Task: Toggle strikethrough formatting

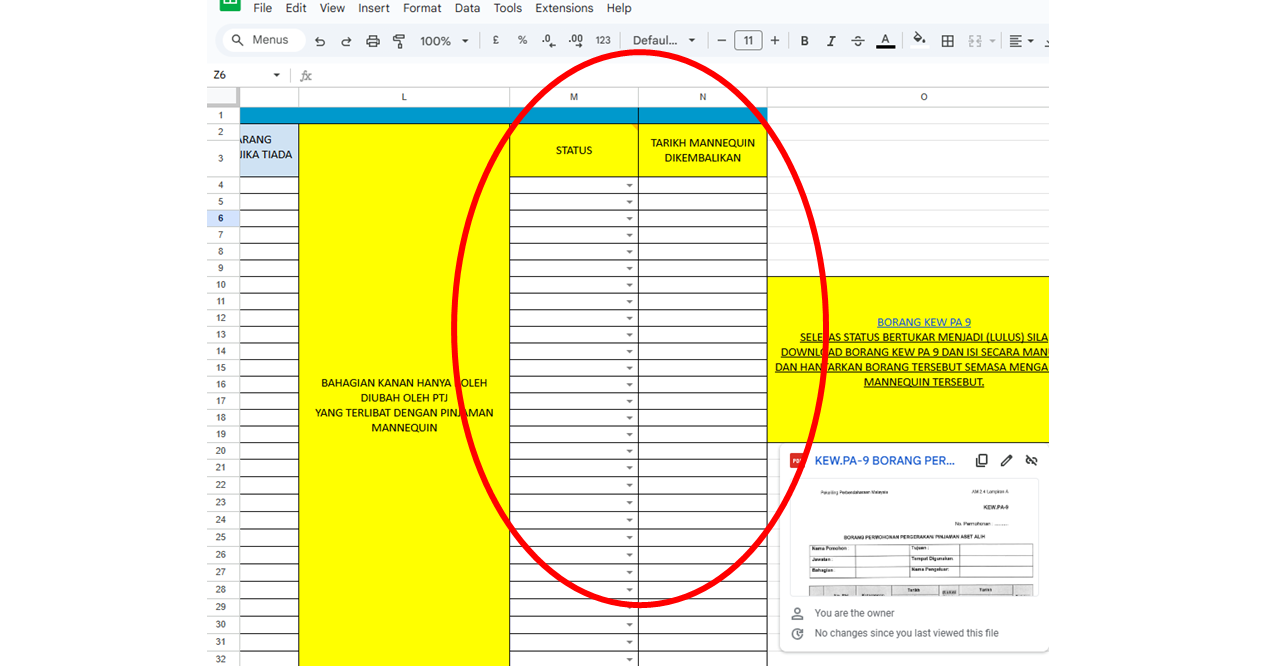Action: tap(857, 41)
